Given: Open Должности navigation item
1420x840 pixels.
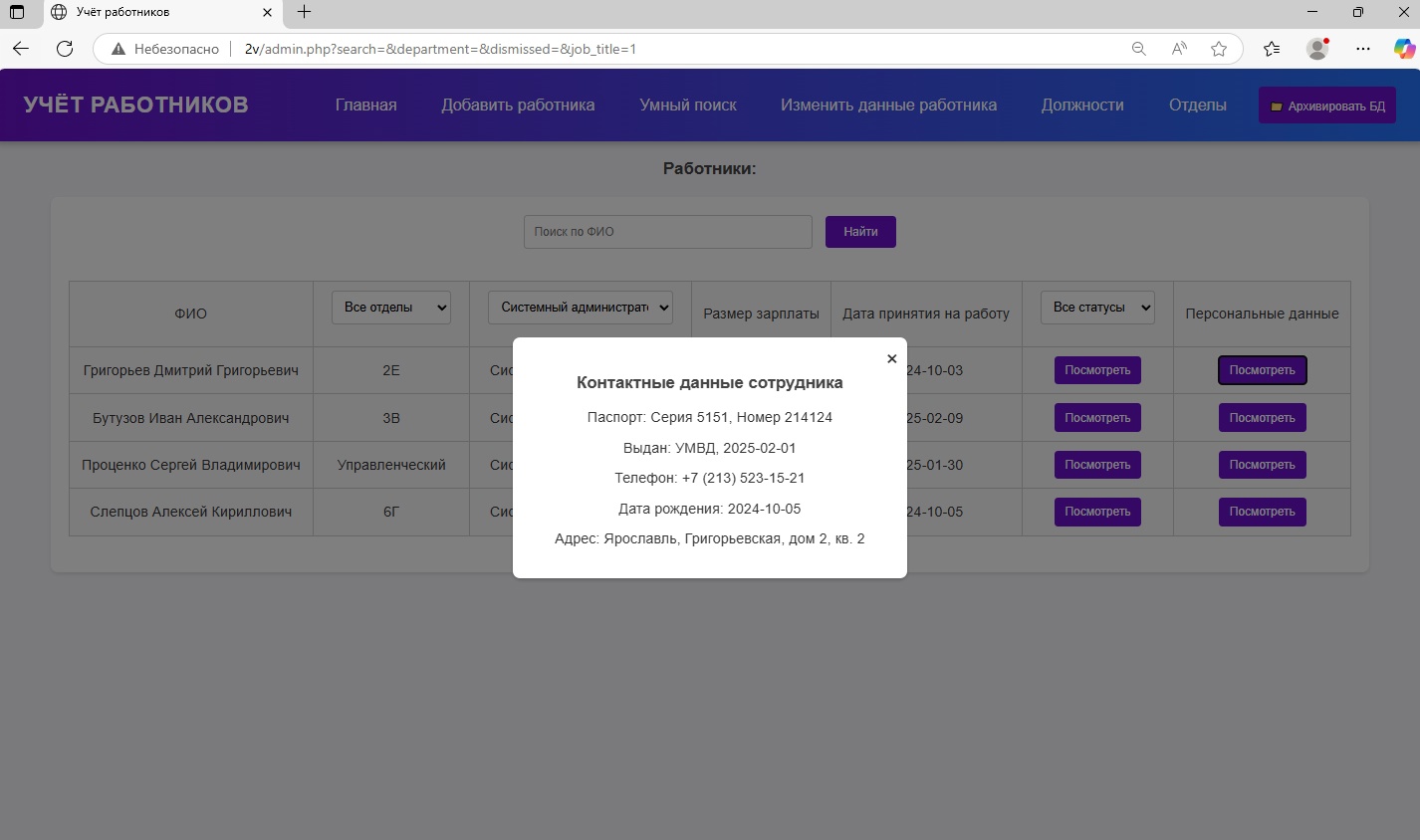Looking at the screenshot, I should (1082, 105).
